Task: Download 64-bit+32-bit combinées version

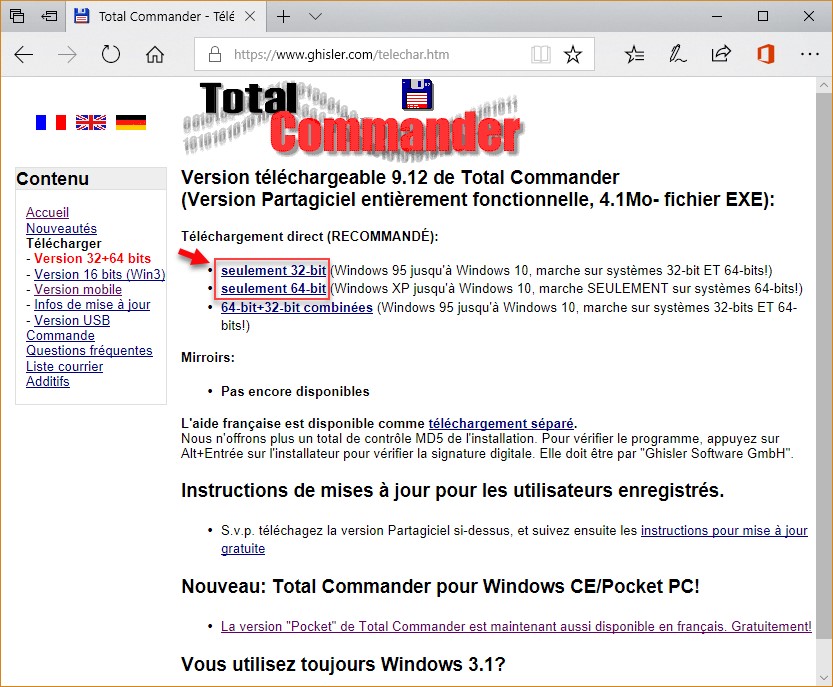Action: (296, 308)
